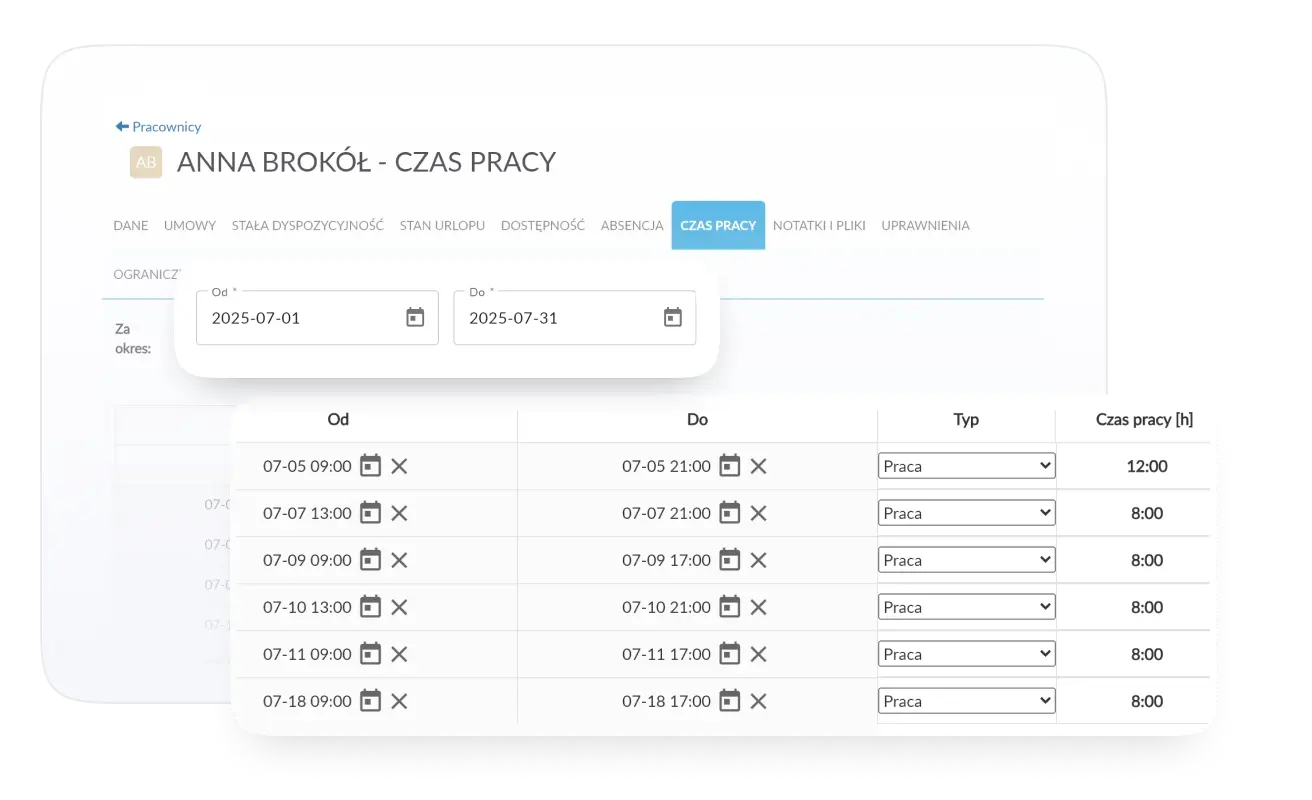Viewport: 1312px width, 800px height.
Task: Remove the 07-09 17:00 end time
Action: pyautogui.click(x=757, y=559)
